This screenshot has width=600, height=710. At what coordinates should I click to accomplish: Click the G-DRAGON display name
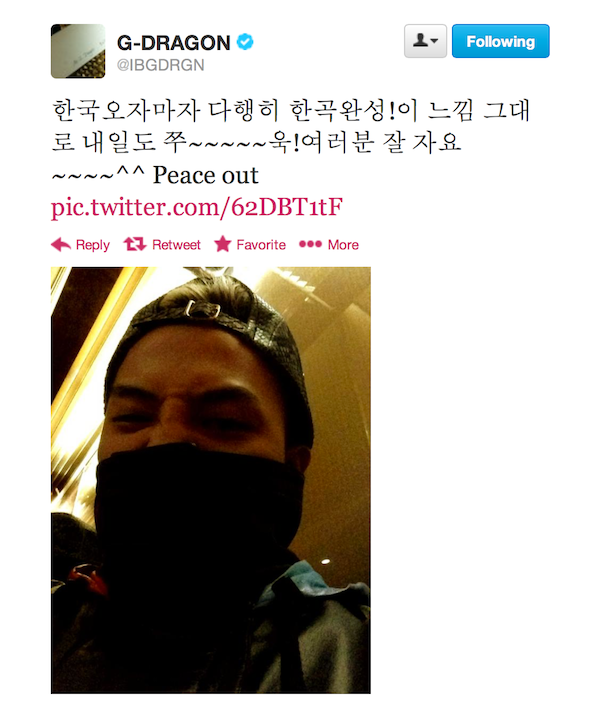click(173, 43)
